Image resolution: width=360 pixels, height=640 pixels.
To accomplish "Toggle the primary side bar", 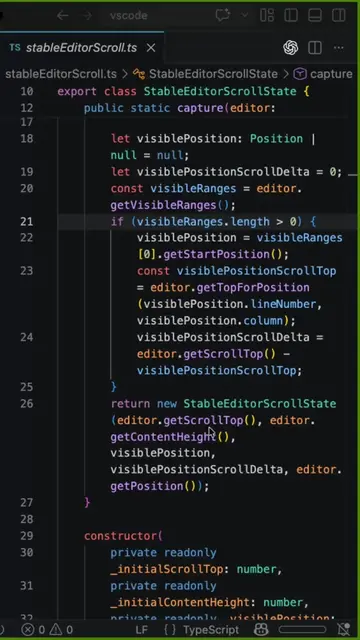I will point(291,16).
